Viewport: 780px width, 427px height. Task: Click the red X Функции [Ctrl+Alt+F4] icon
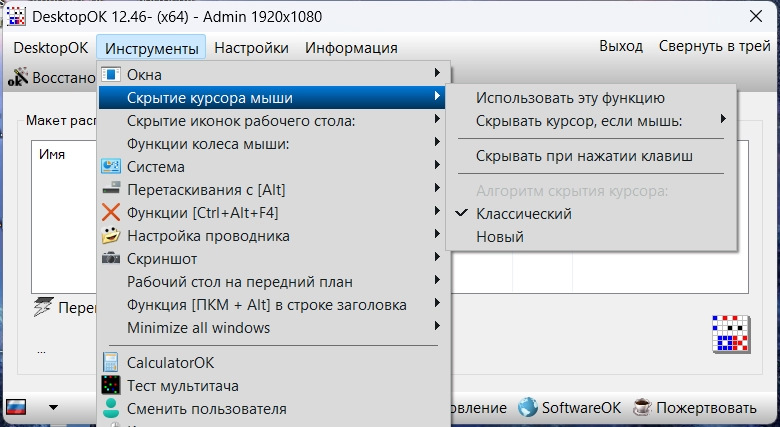111,212
